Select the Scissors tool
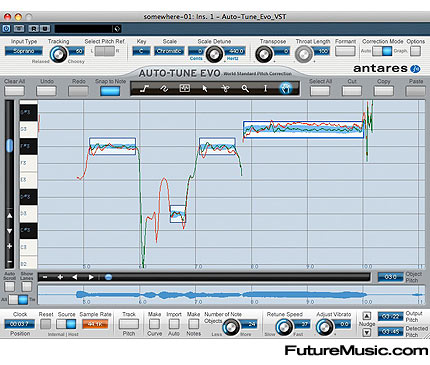 [x=225, y=89]
